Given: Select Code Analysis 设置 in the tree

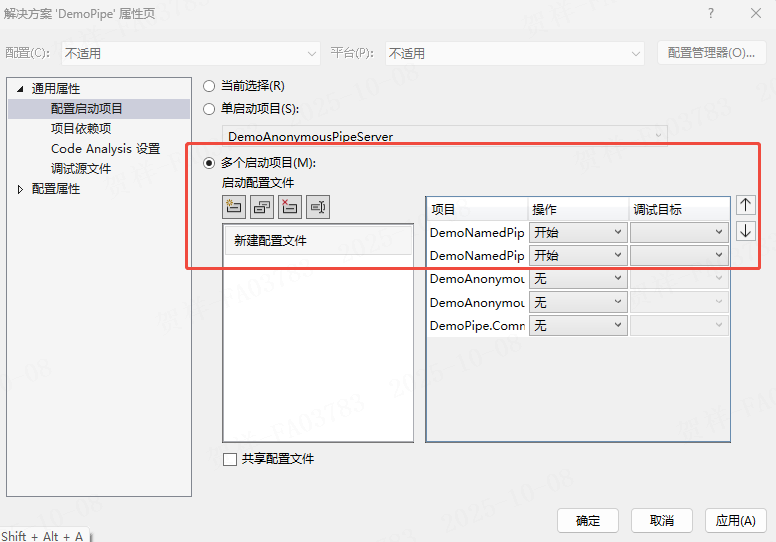Looking at the screenshot, I should pyautogui.click(x=105, y=149).
